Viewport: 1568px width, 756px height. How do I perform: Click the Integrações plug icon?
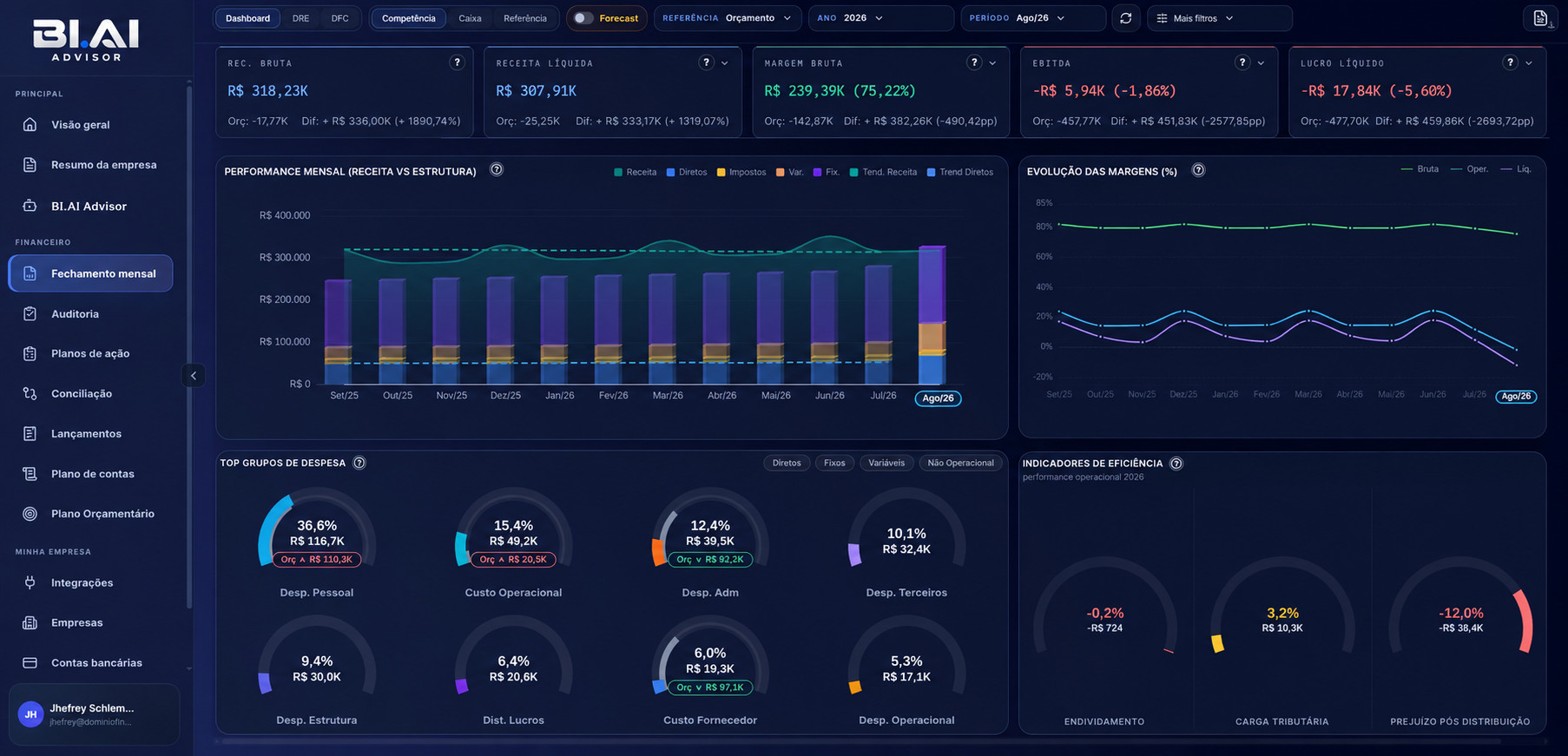[30, 582]
